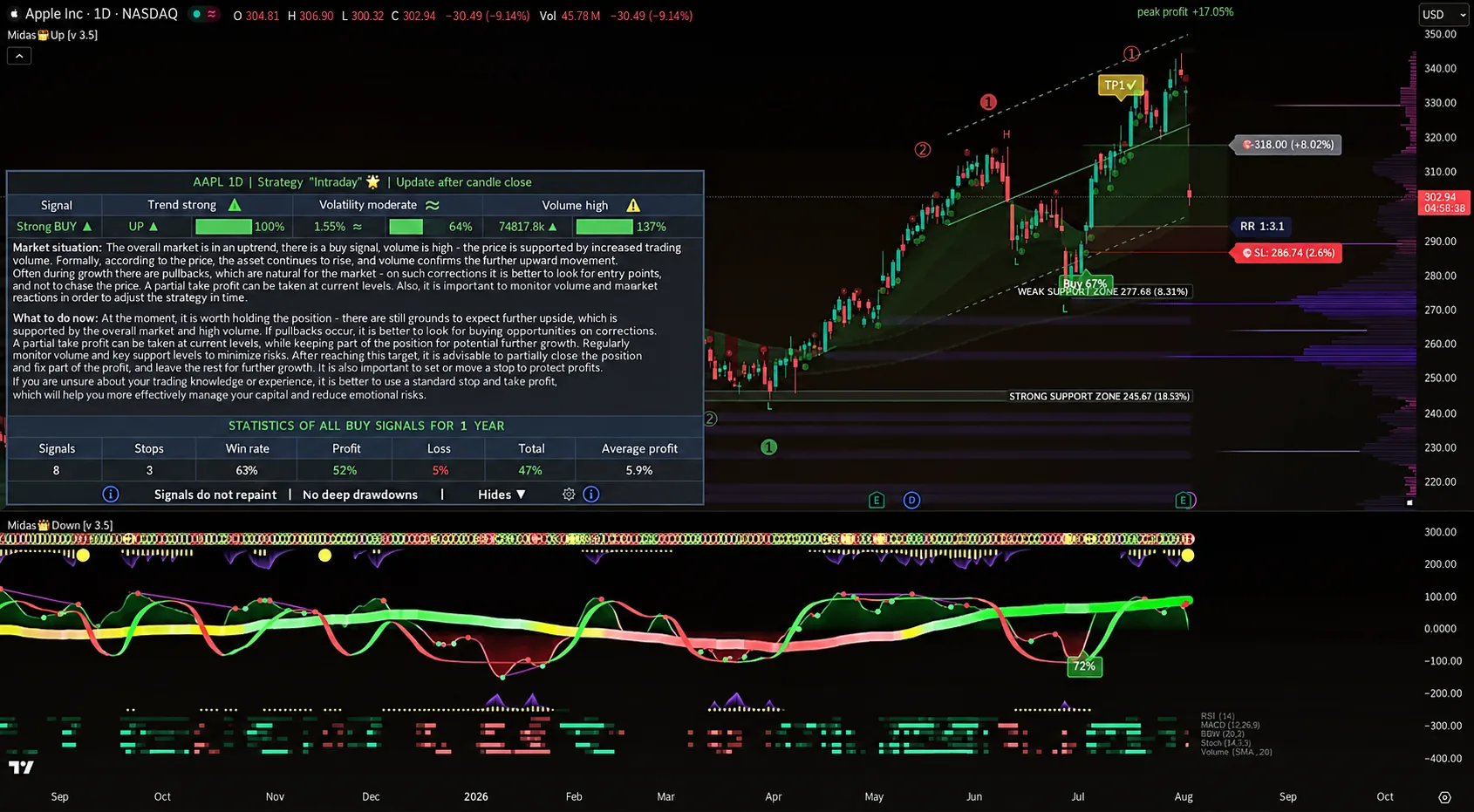Click info icon right of the panel gear
The height and width of the screenshot is (812, 1474).
point(591,495)
